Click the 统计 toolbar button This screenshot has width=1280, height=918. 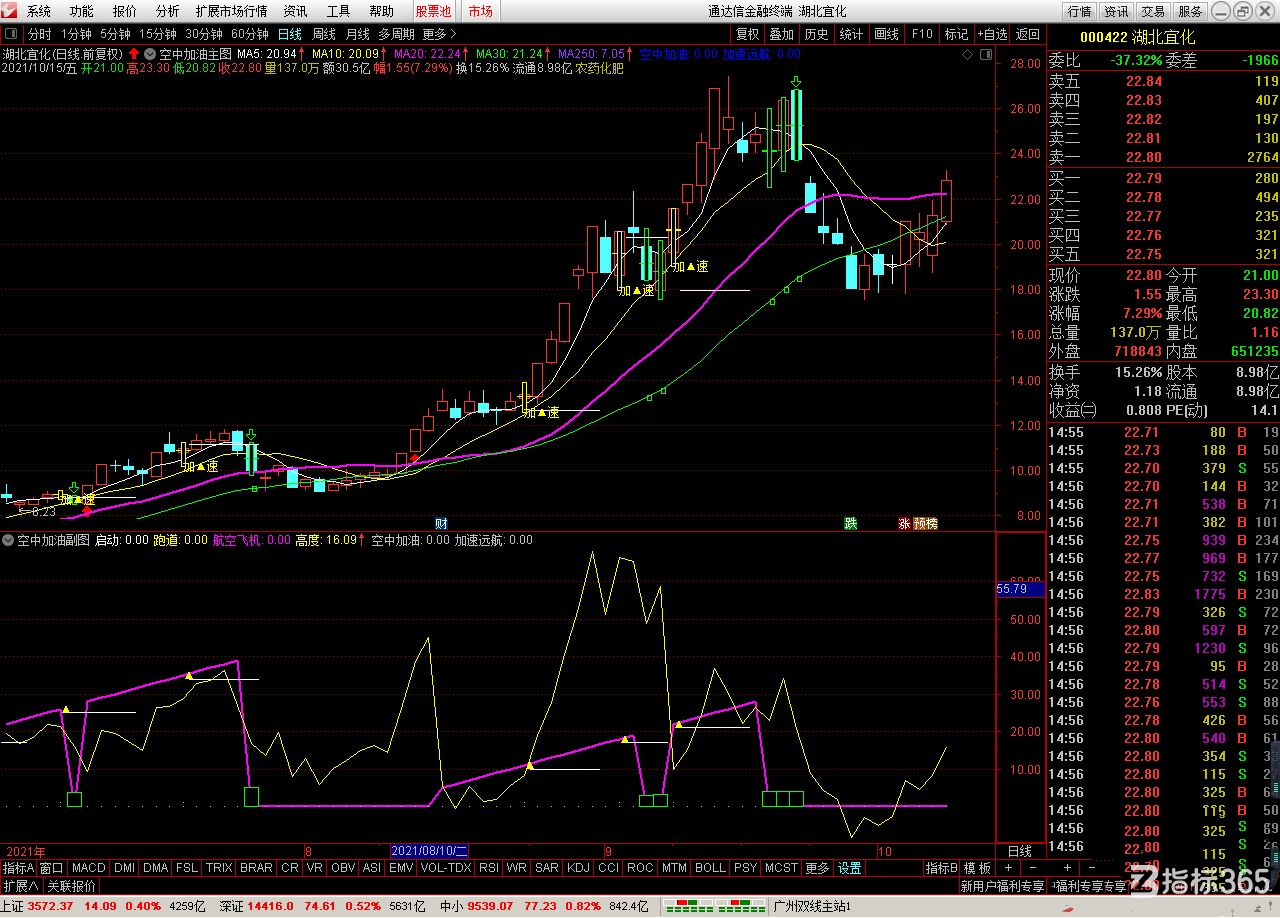tap(851, 34)
